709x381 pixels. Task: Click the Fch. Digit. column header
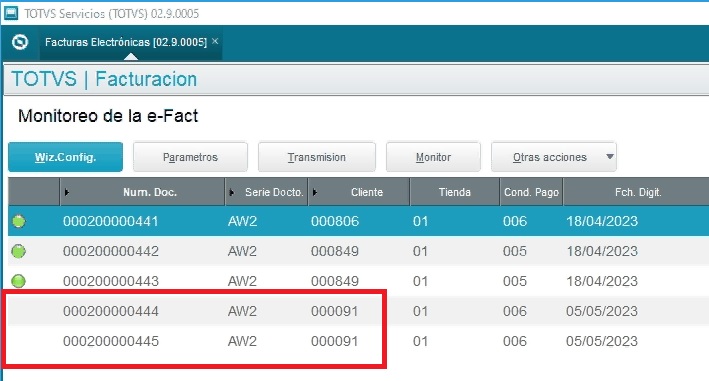tap(638, 192)
